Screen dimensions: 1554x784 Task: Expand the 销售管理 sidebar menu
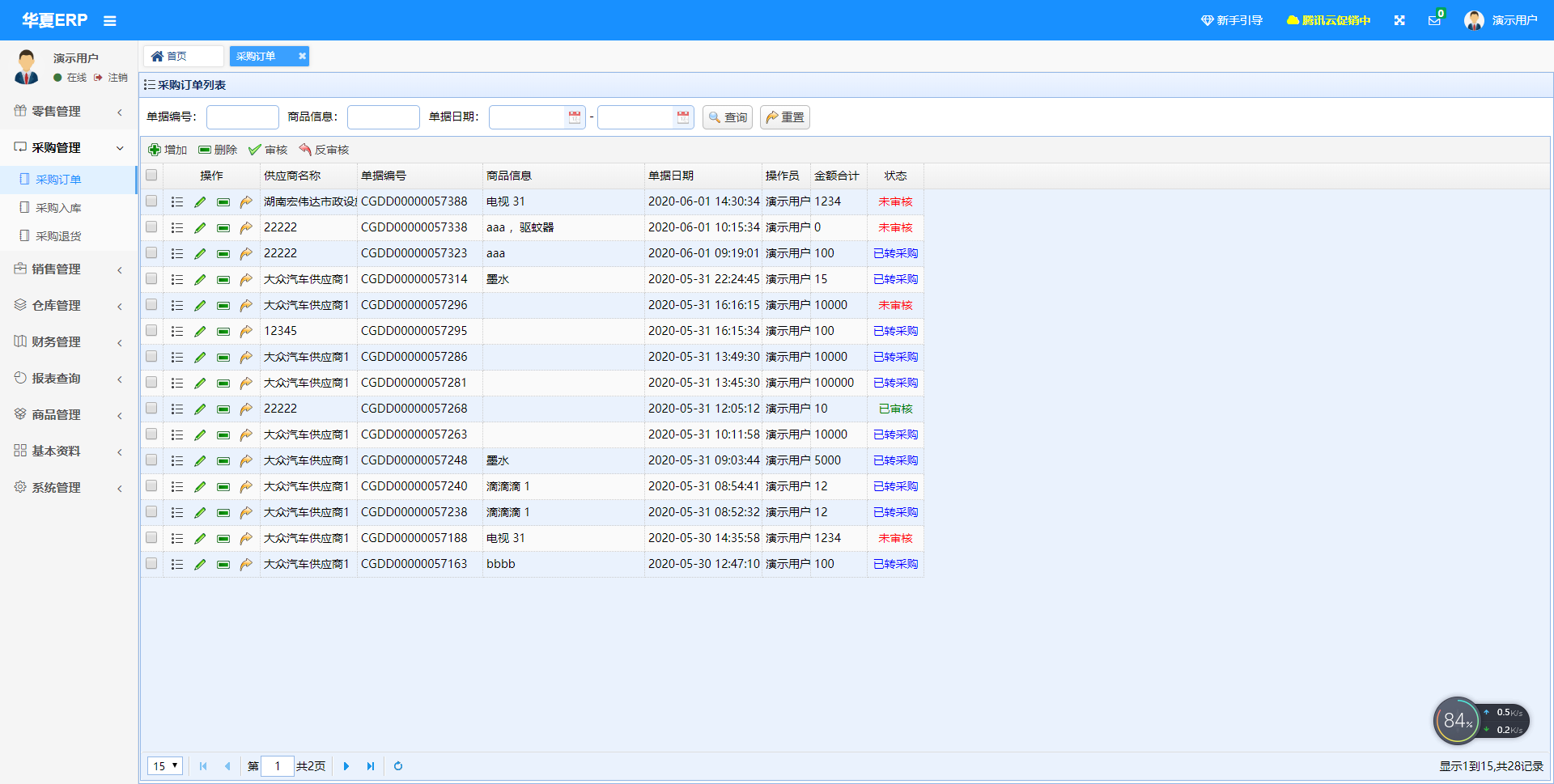tap(68, 269)
